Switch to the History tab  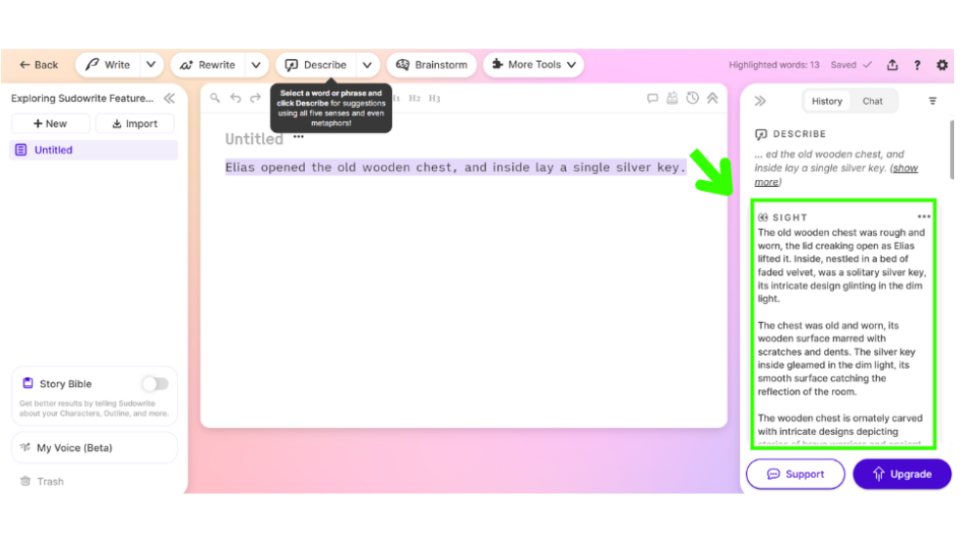coord(827,102)
